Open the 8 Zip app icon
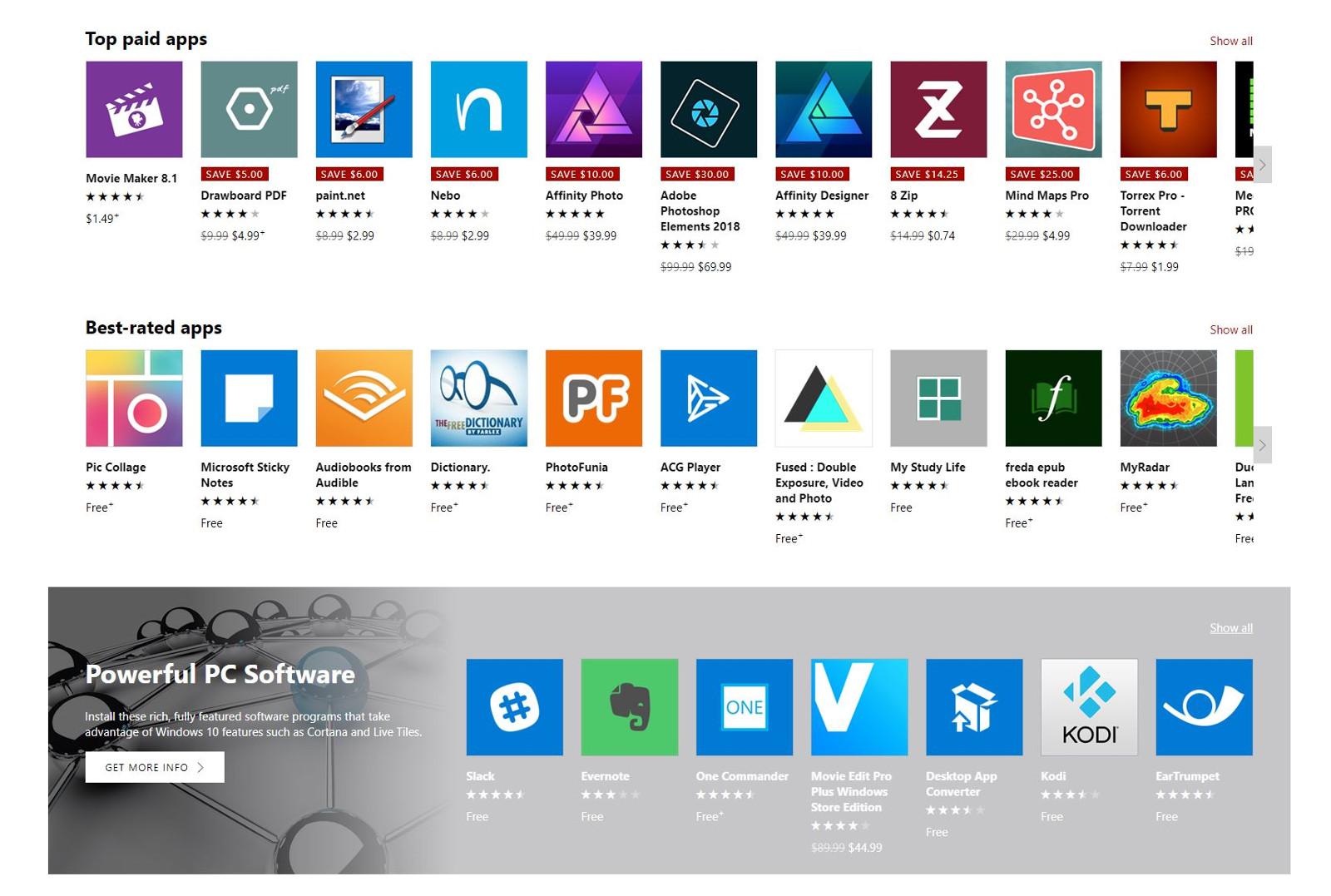The width and height of the screenshot is (1331, 896). [938, 109]
